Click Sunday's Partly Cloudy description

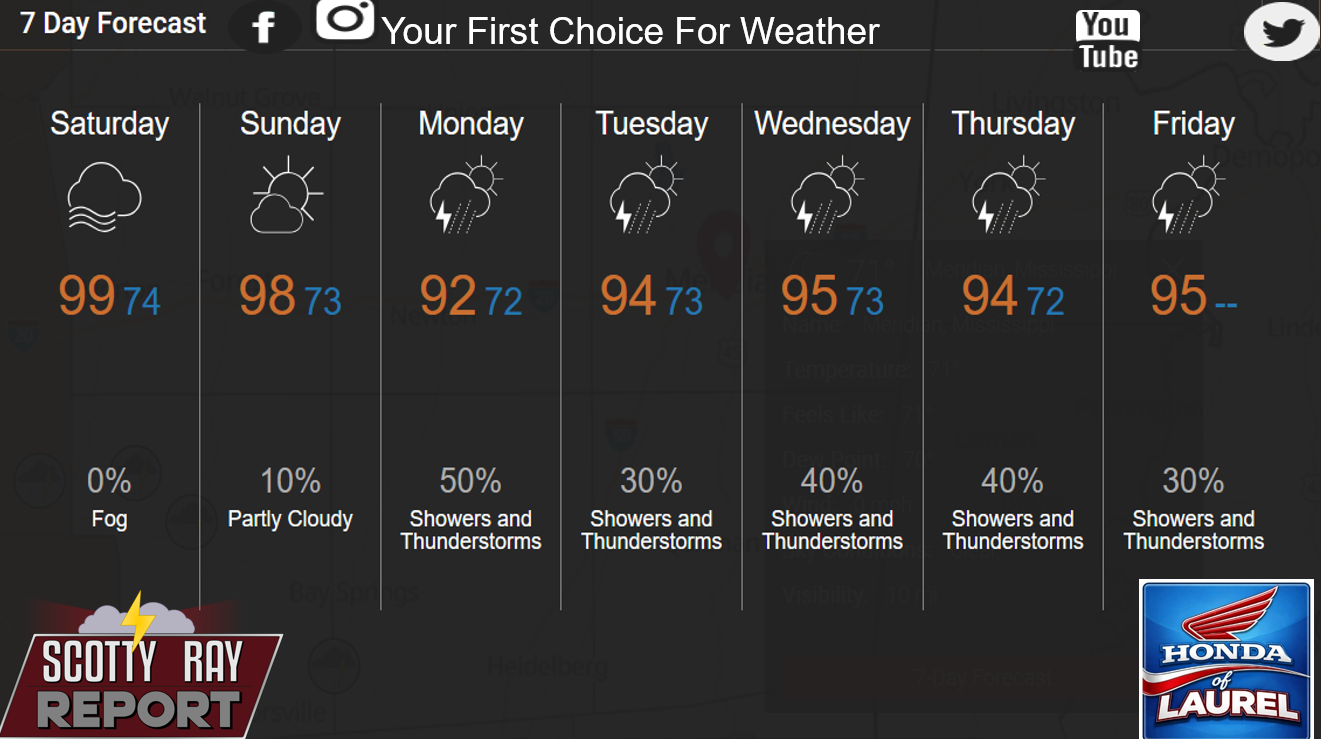coord(290,519)
